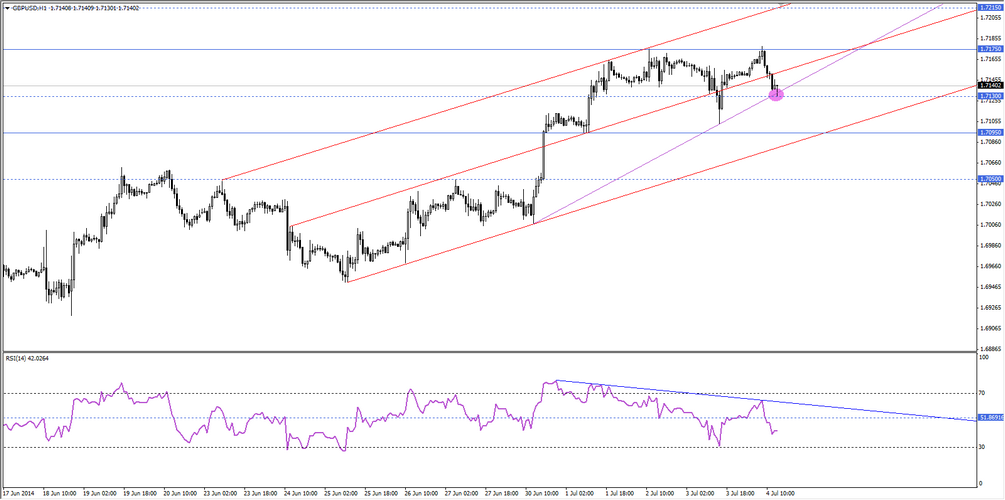1005x500 pixels.
Task: Click the 26 Jun 10:00 time label
Action: [419, 494]
